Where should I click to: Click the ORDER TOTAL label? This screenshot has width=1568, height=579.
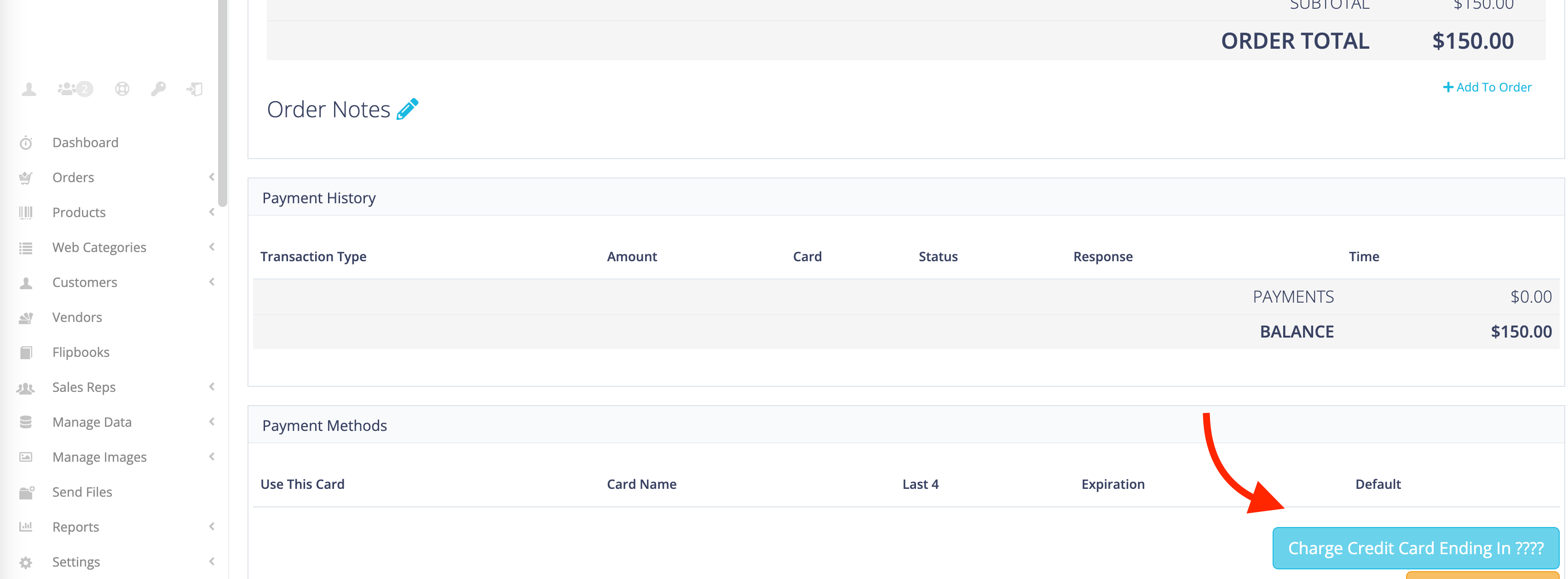[1295, 41]
